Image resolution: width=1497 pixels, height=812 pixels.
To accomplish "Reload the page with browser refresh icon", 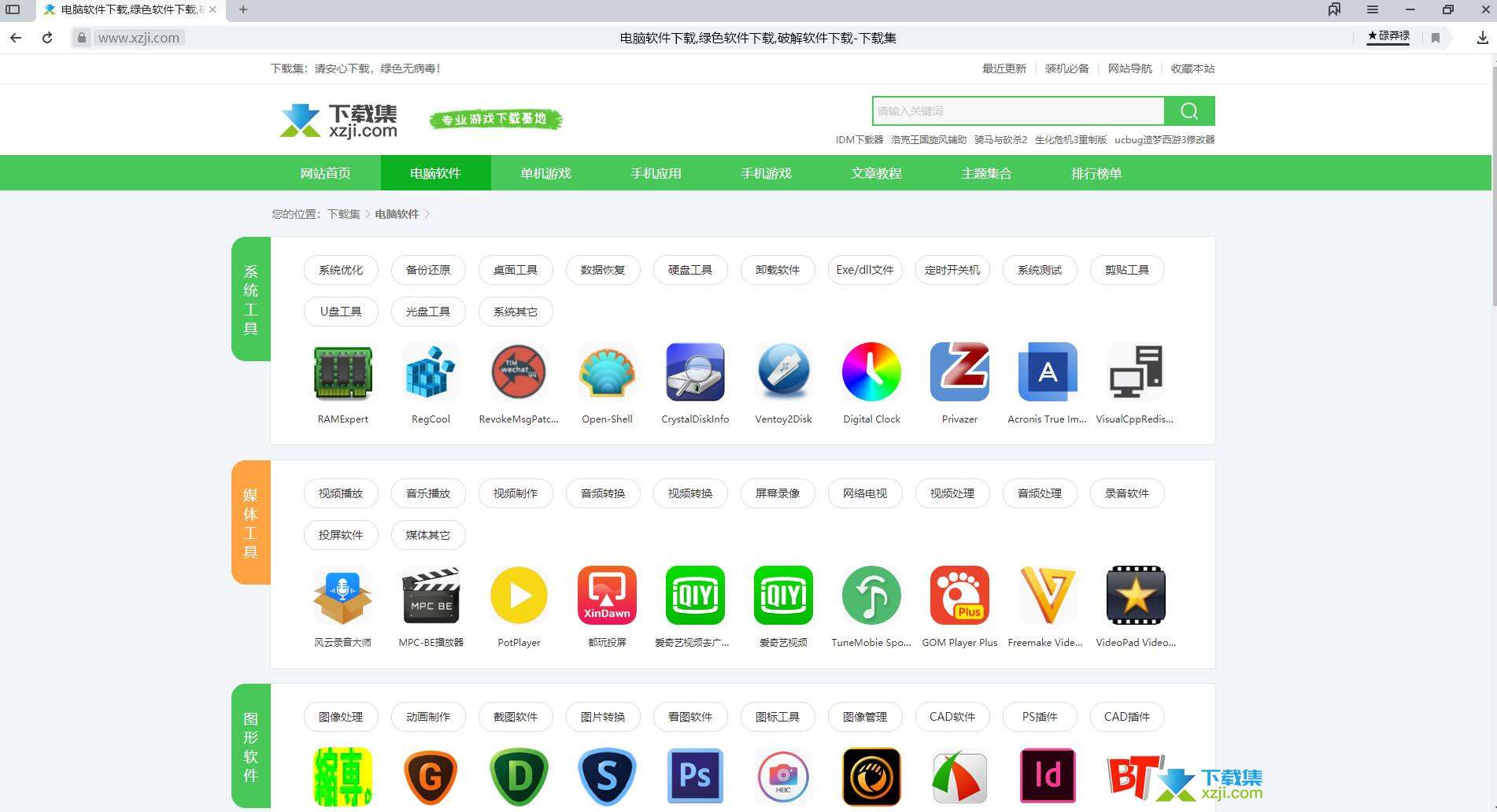I will click(x=47, y=38).
